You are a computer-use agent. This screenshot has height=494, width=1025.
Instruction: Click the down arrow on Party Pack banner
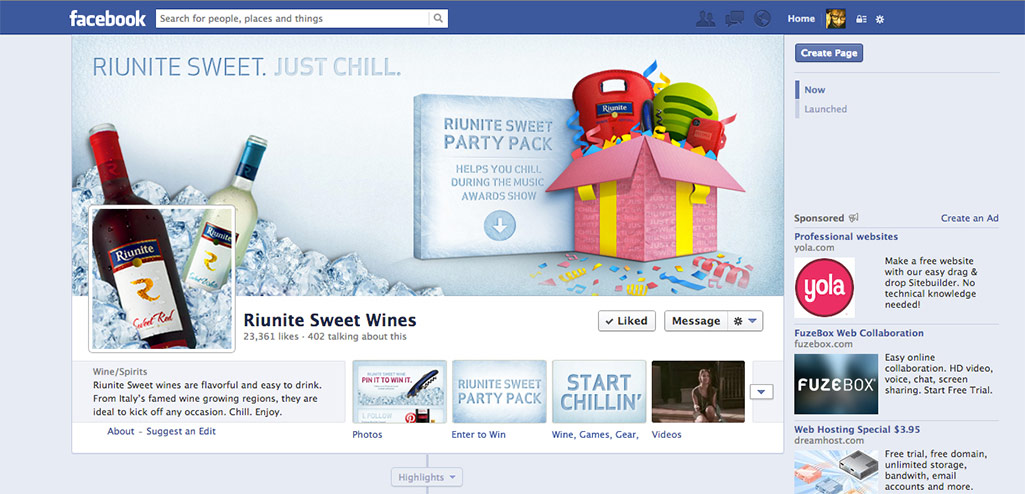click(499, 226)
